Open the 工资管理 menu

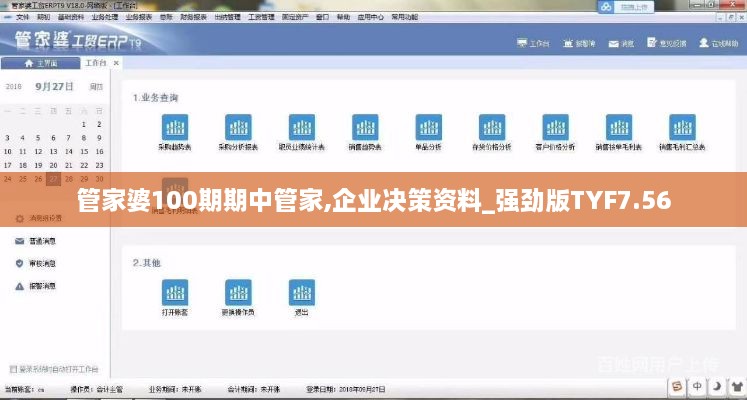pos(261,17)
